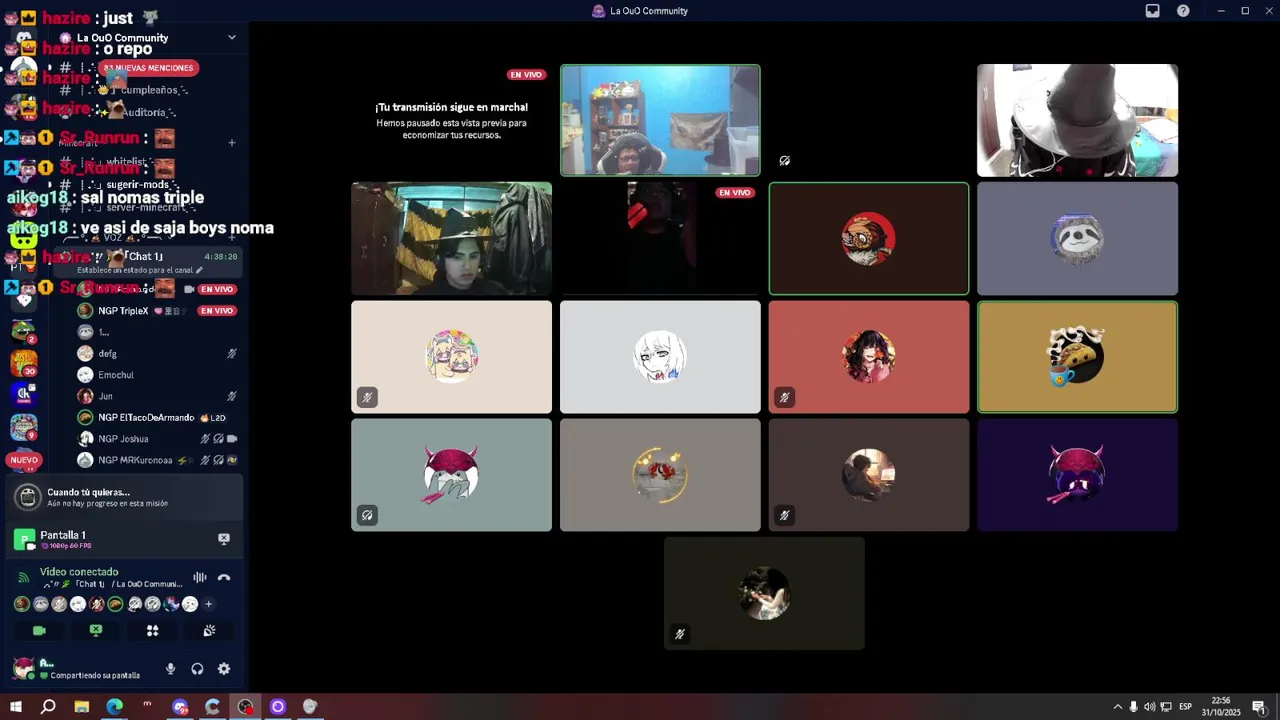
Task: Select the bottom center participant tile
Action: 764,593
